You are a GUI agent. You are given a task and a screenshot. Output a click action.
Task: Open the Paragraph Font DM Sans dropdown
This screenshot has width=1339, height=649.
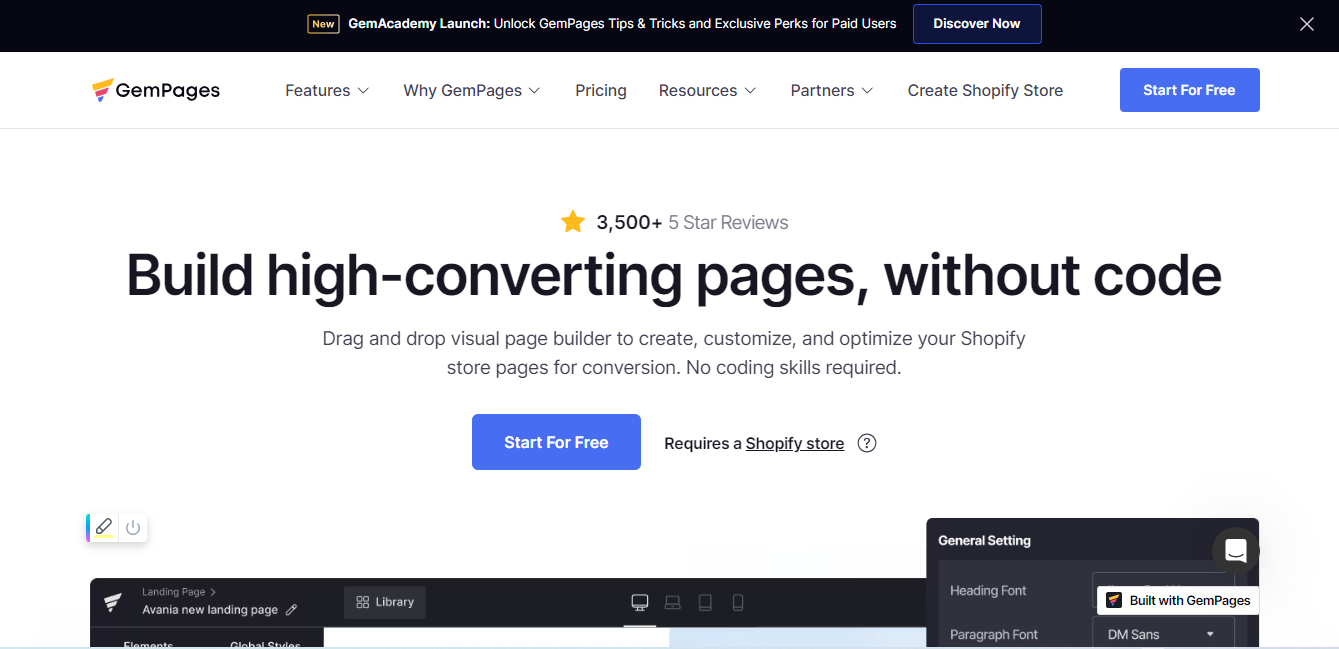1163,634
